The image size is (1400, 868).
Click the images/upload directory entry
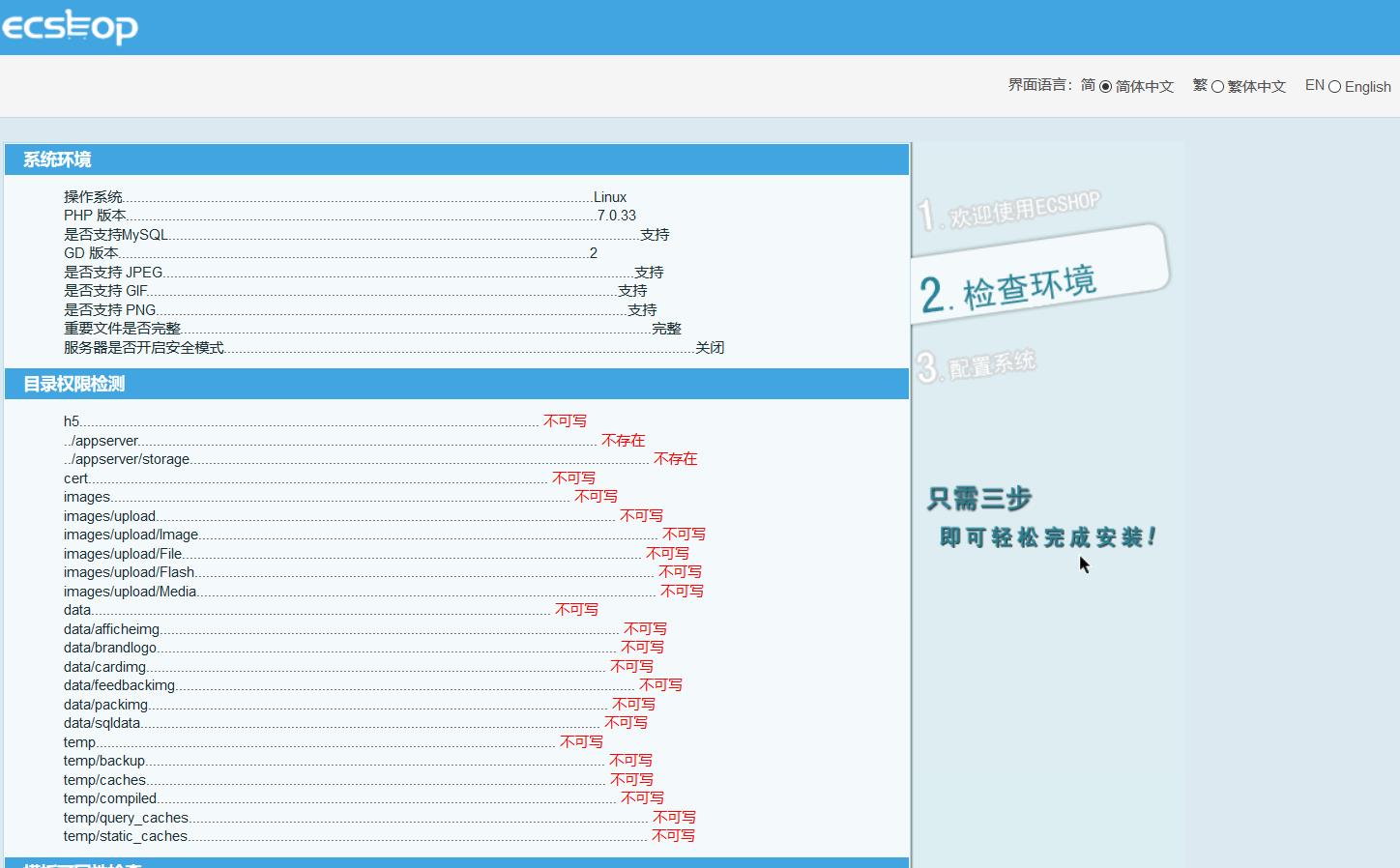tap(110, 516)
